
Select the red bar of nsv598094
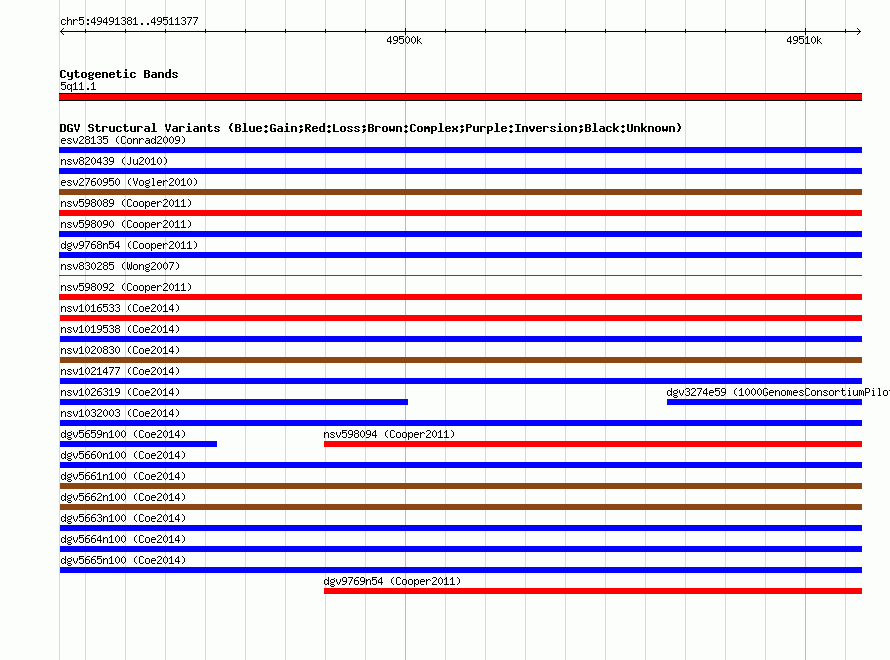593,444
